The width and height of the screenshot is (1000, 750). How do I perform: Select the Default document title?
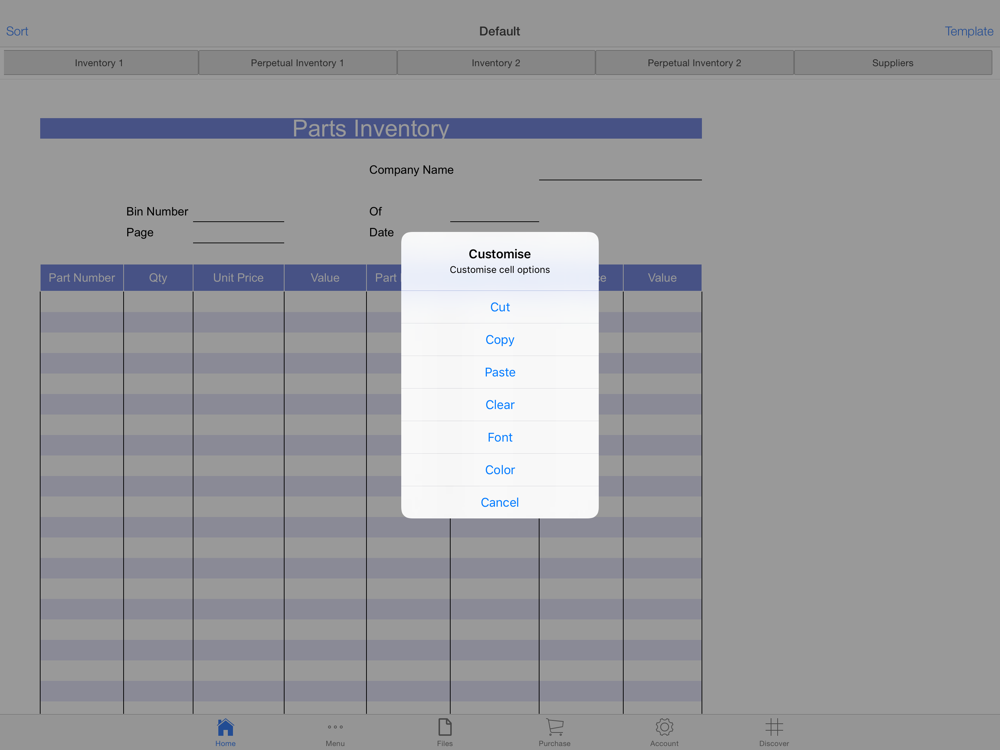pyautogui.click(x=499, y=31)
